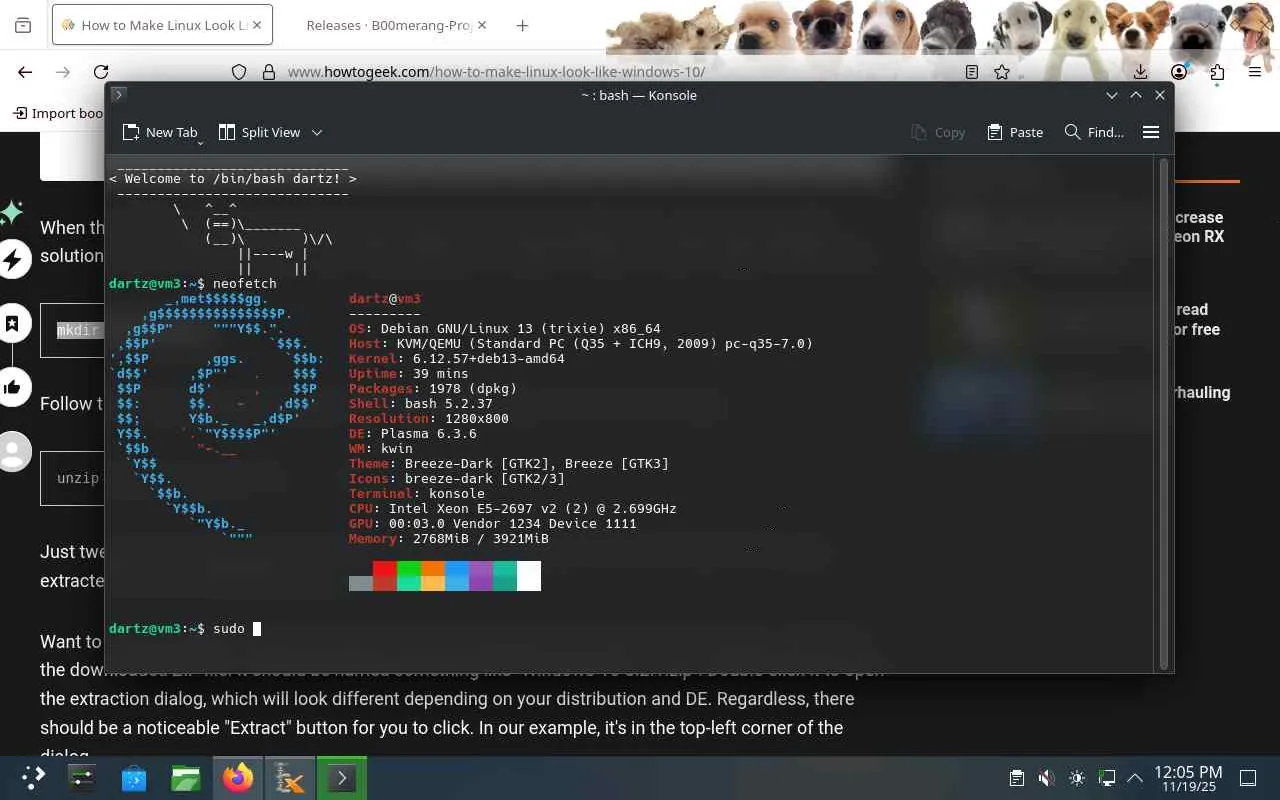
Task: Click the 'Import bookmarks' toolbar item
Action: click(x=58, y=113)
